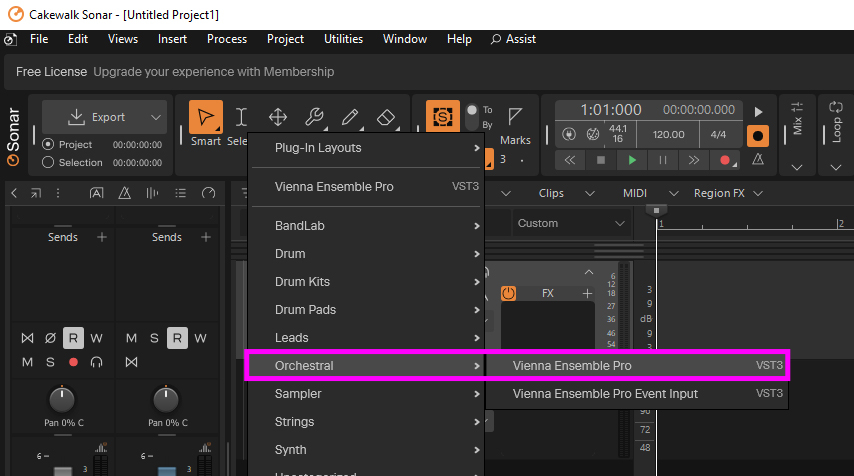Show the tempo inspector metronome icon
This screenshot has height=476, width=854.
[125, 193]
